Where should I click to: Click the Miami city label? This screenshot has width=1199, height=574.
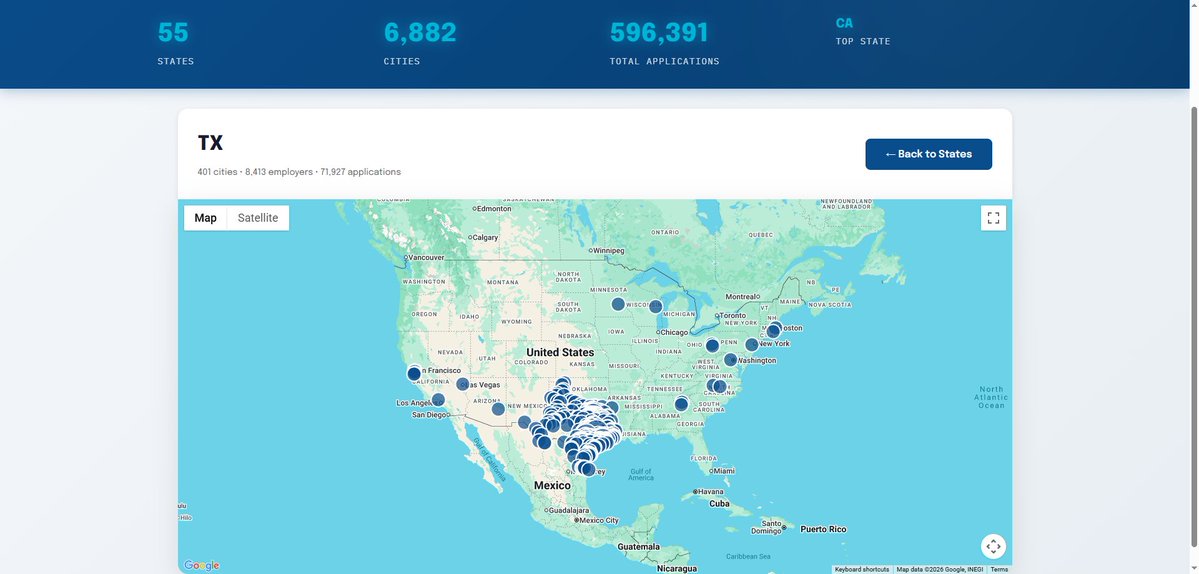coord(723,471)
